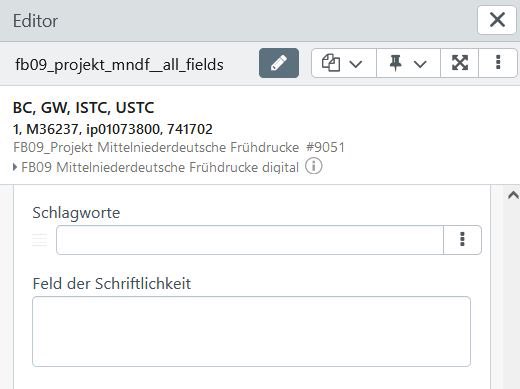Select the mask name fb09_projekt_mndf__all_fields
Viewport: 520px width, 389px height.
click(x=119, y=65)
